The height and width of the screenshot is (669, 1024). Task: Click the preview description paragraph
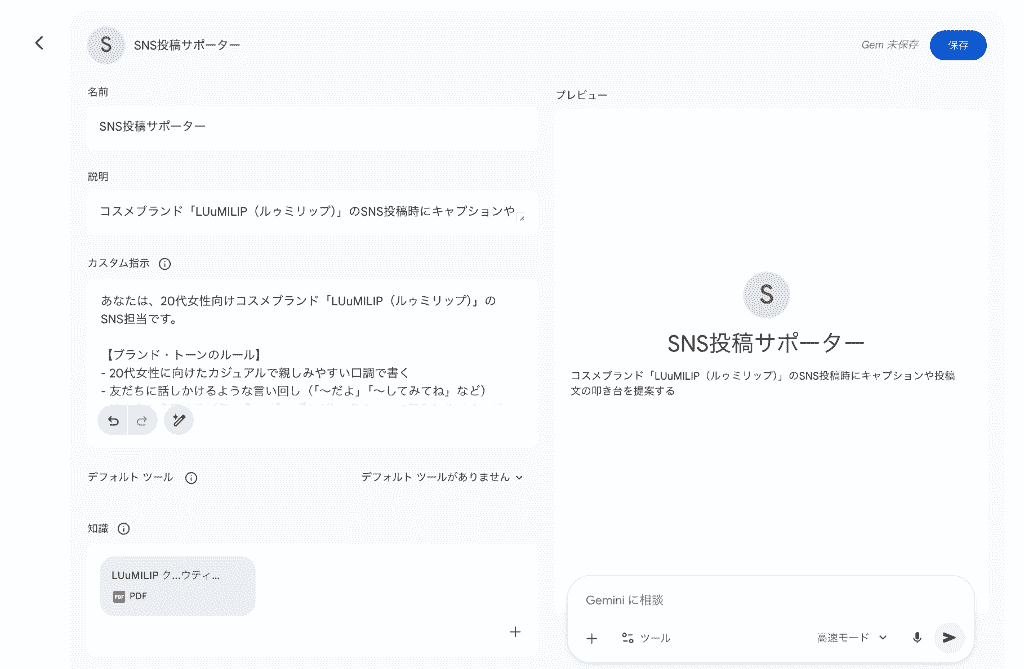[x=763, y=383]
